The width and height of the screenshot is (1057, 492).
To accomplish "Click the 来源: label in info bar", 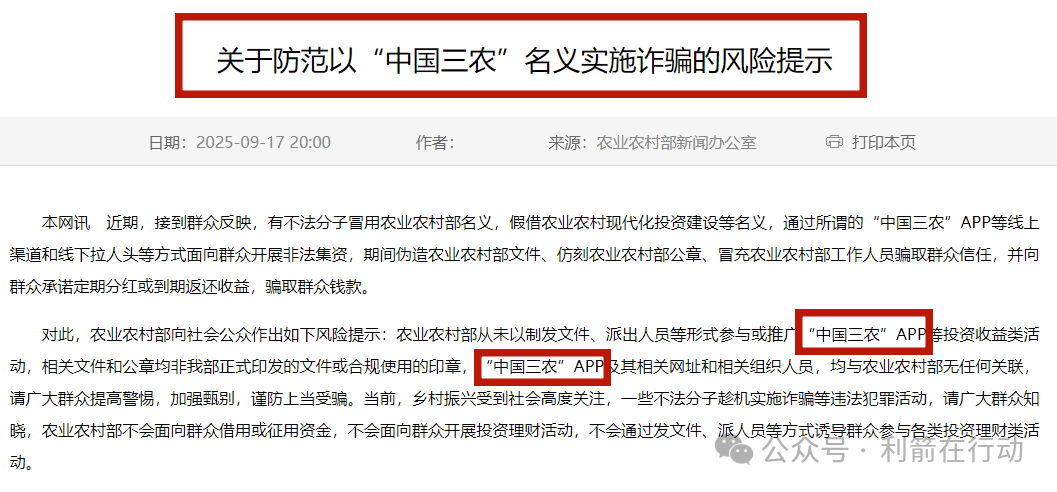I will [571, 142].
